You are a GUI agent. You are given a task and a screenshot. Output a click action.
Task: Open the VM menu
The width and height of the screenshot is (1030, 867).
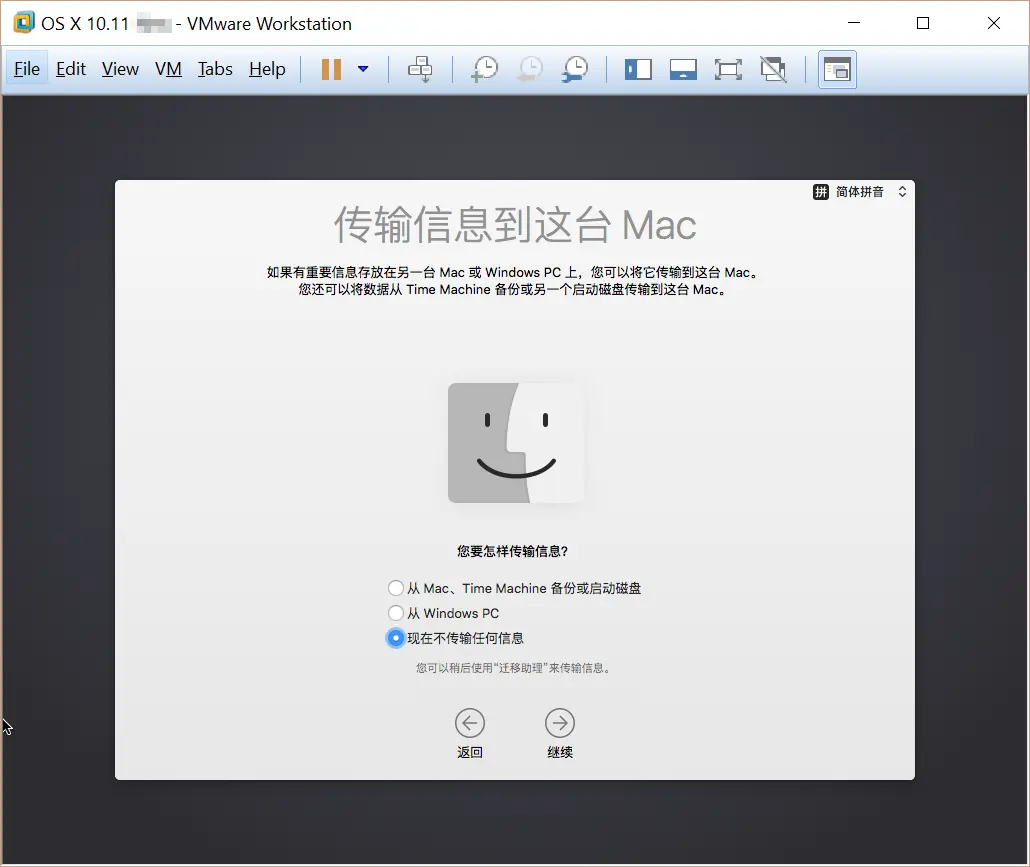168,69
